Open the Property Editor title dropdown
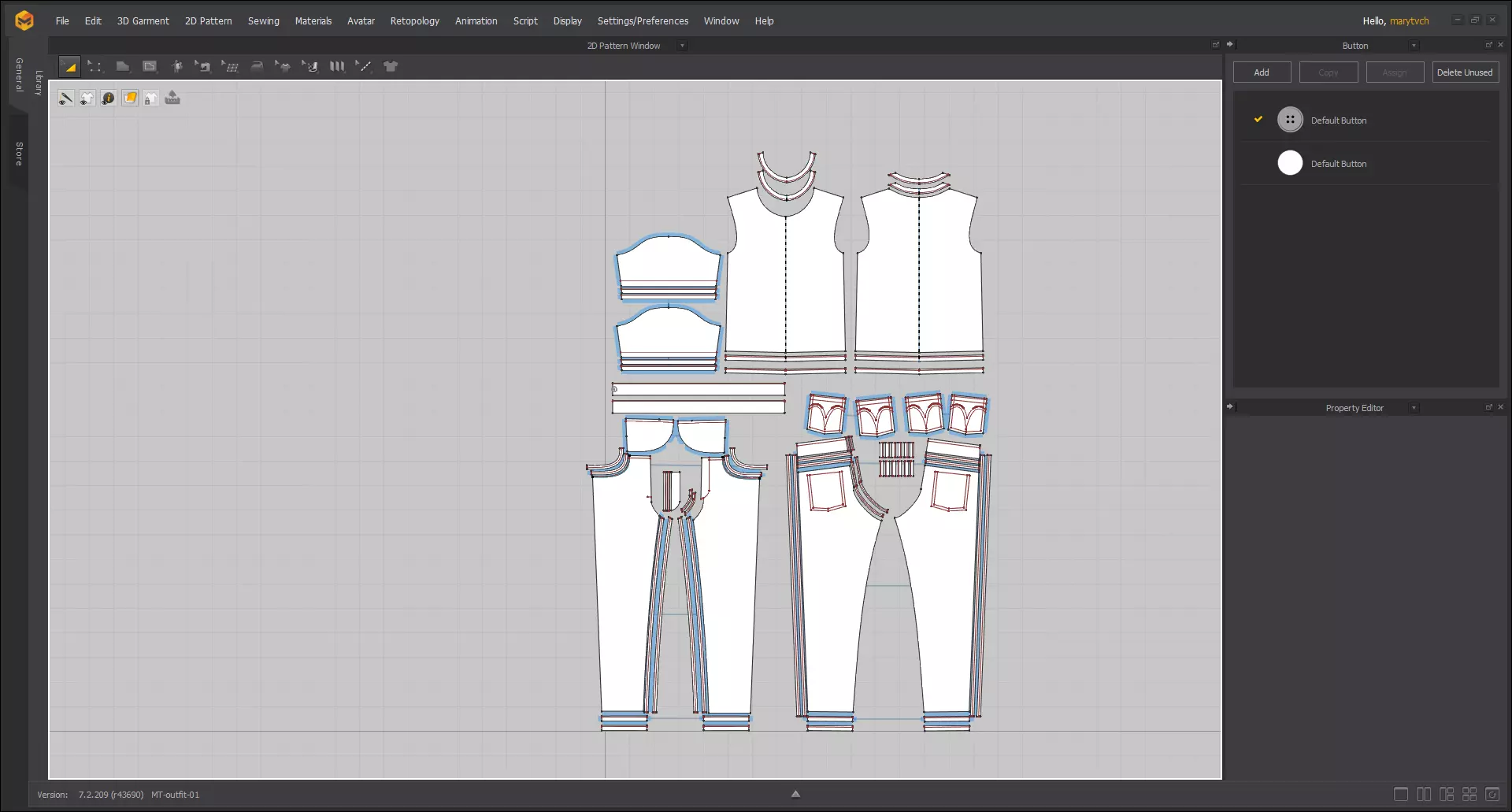This screenshot has width=1512, height=812. 1414,408
